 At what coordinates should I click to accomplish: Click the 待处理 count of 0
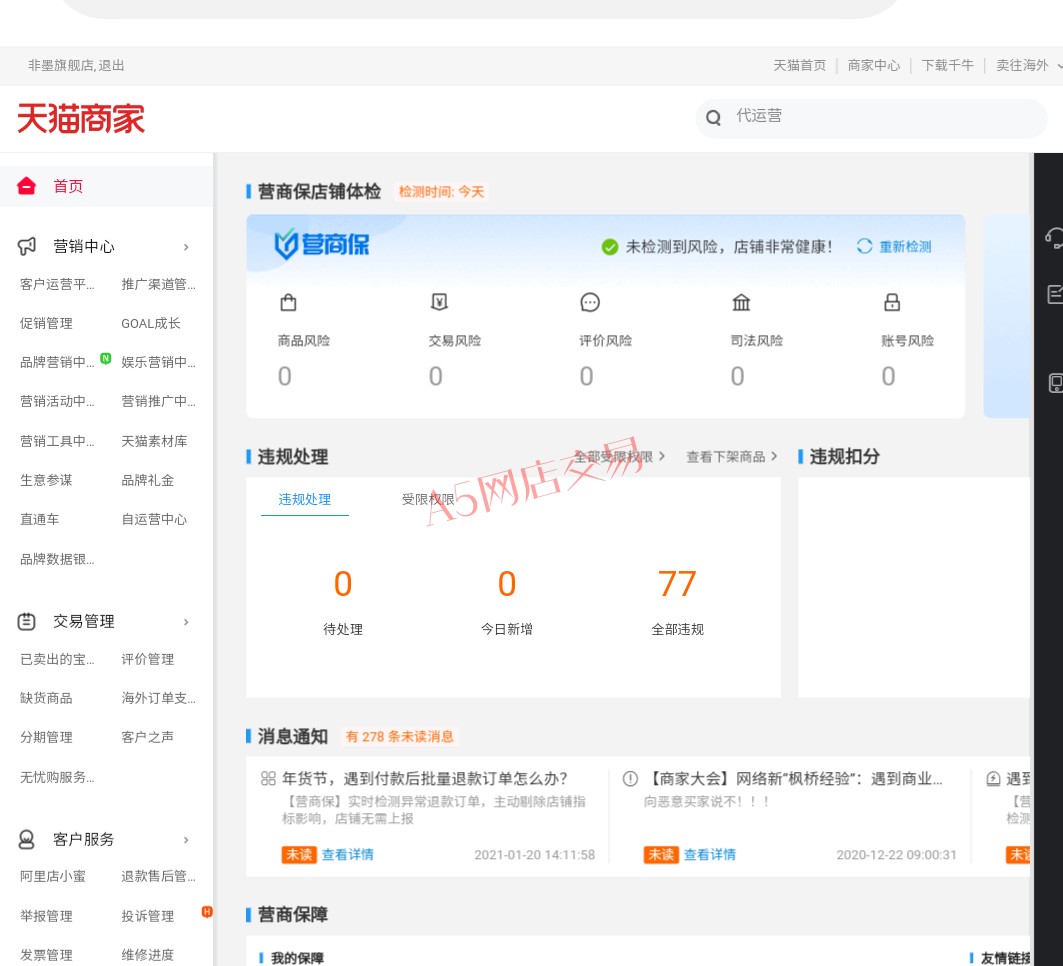tap(343, 583)
